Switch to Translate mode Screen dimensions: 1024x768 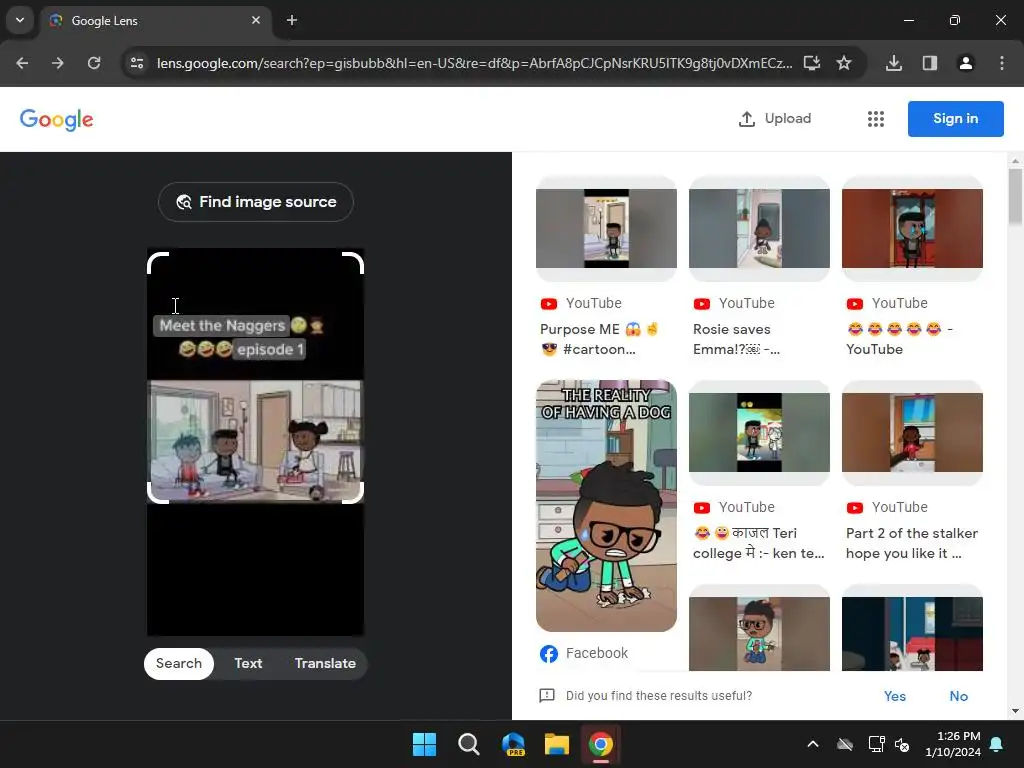pos(325,664)
